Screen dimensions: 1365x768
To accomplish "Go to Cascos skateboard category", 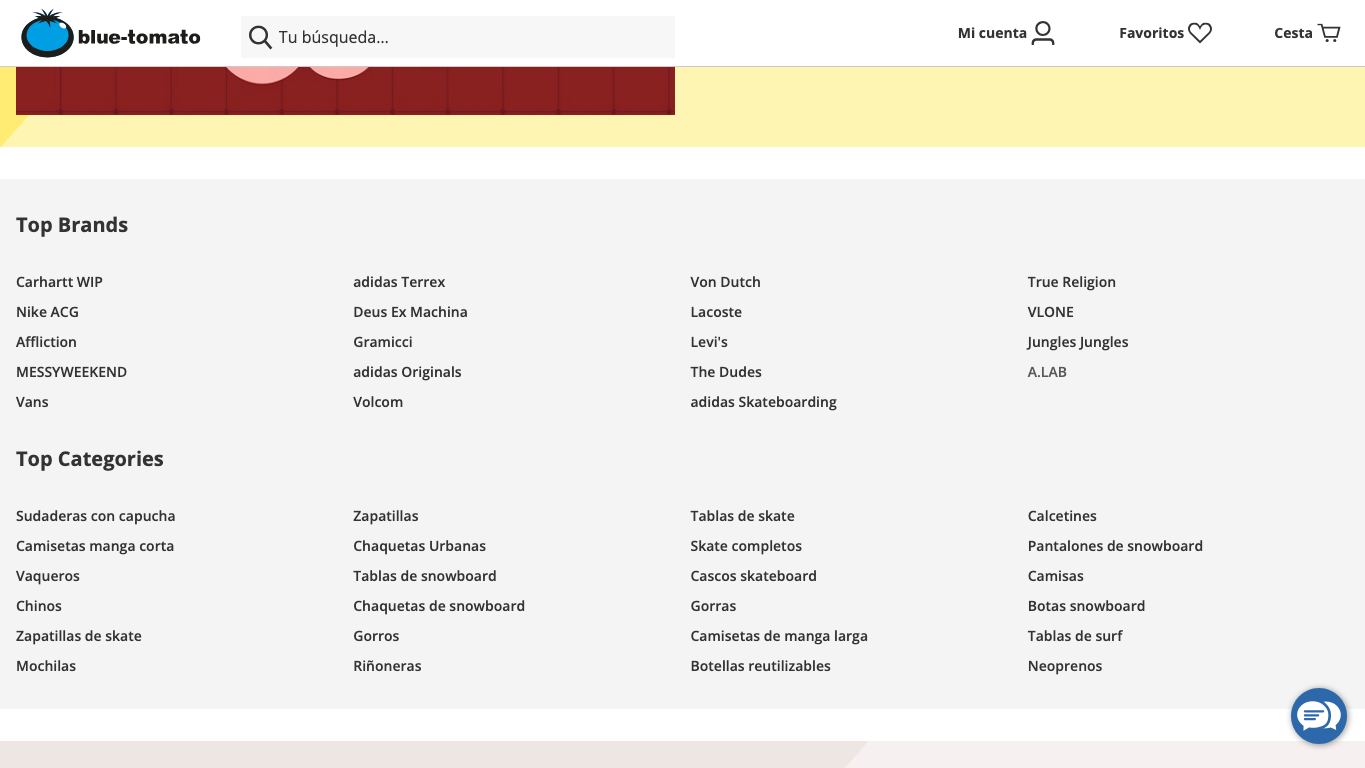I will (x=753, y=576).
